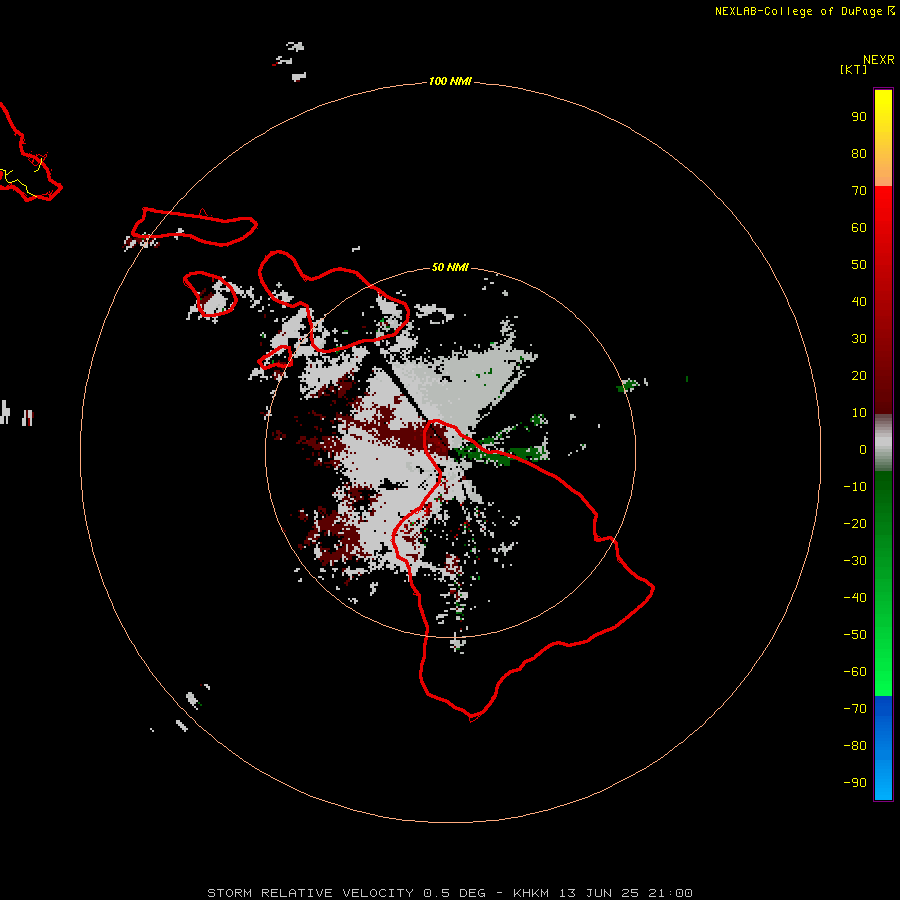Viewport: 900px width, 900px height.
Task: Click the KT units label above color scale
Action: tap(854, 69)
